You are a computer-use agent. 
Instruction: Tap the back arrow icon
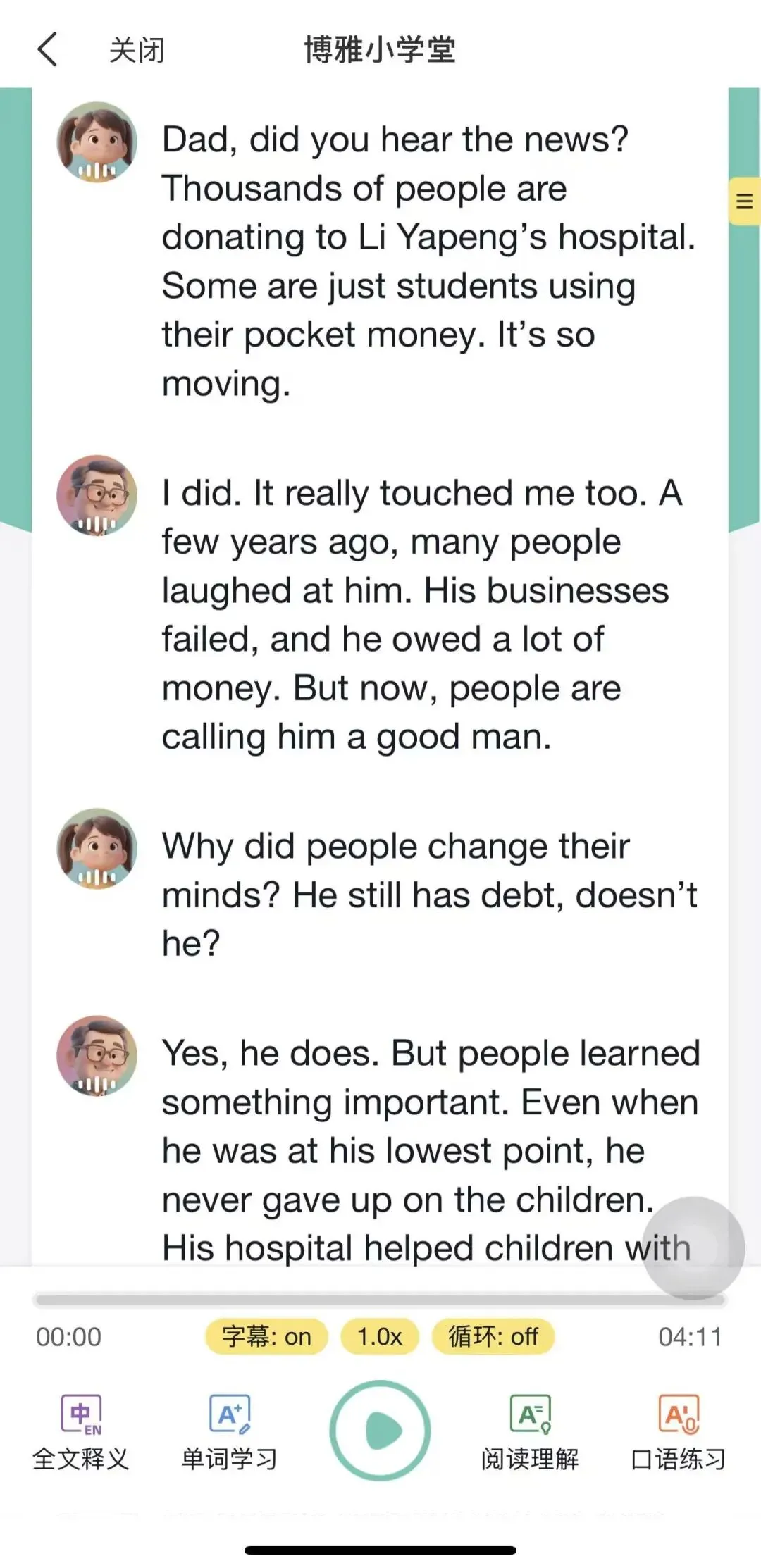47,50
